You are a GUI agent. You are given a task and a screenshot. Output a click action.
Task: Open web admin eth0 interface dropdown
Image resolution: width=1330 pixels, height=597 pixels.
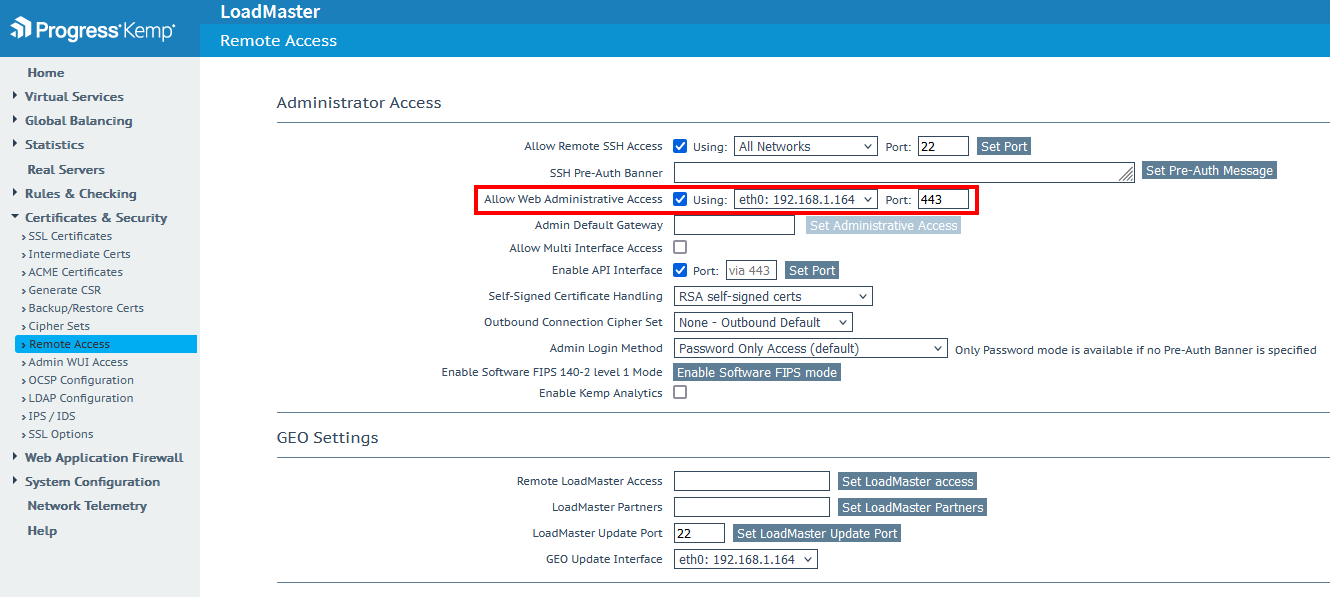point(806,199)
